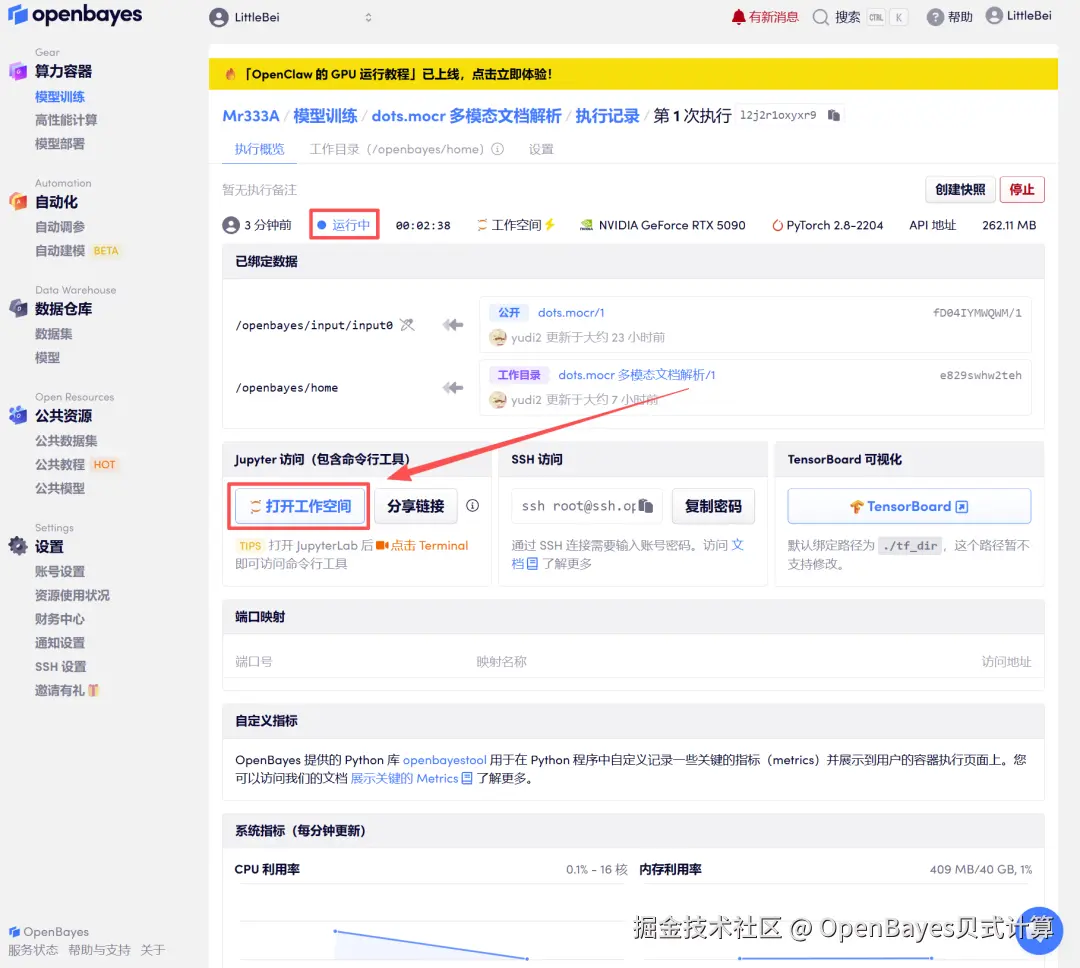
Task: Click the 停止 button
Action: coord(1021,189)
